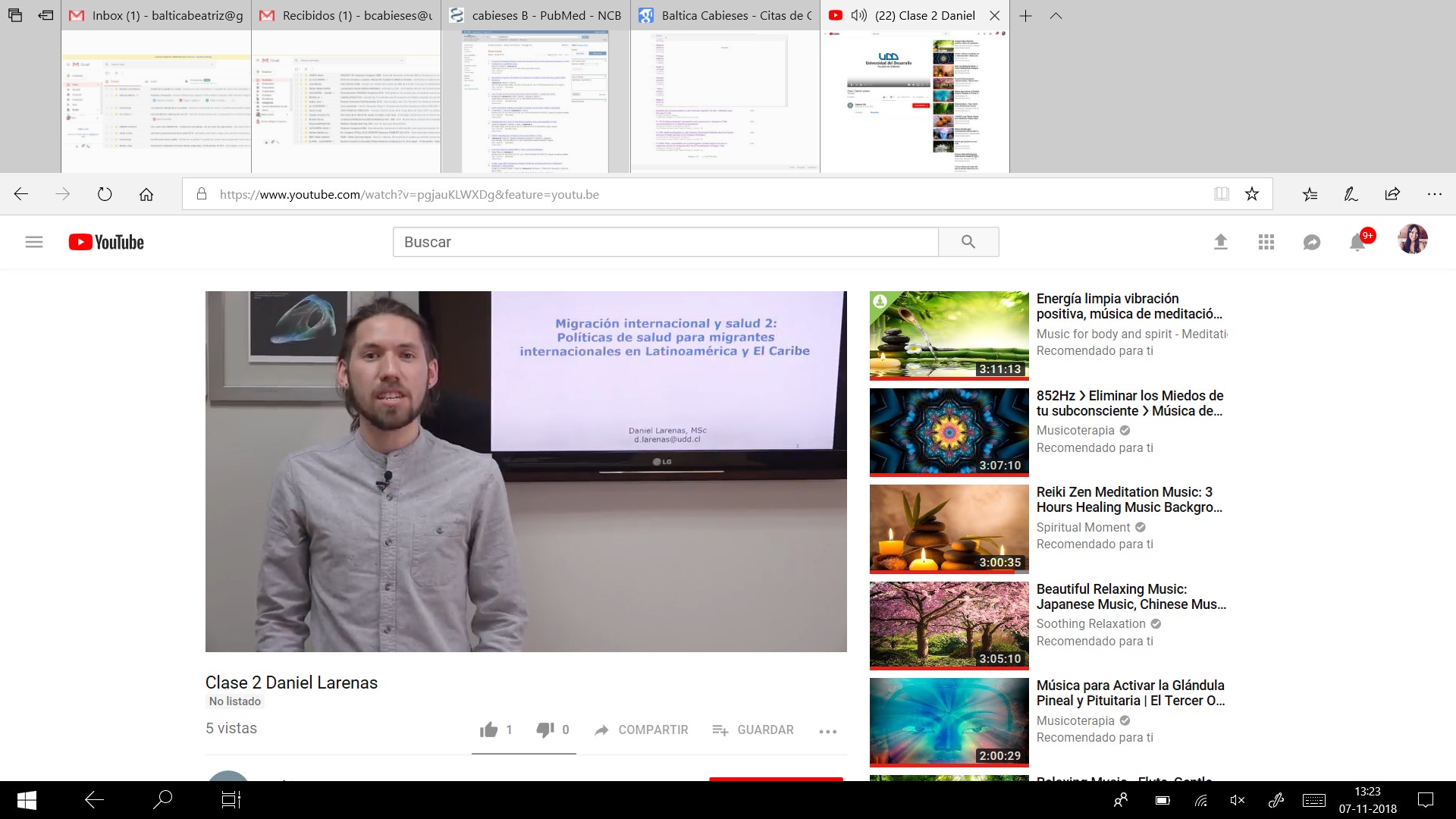Image resolution: width=1456 pixels, height=819 pixels.
Task: Switch to the Recibidos bcabieses Gmail tab
Action: coord(347,15)
